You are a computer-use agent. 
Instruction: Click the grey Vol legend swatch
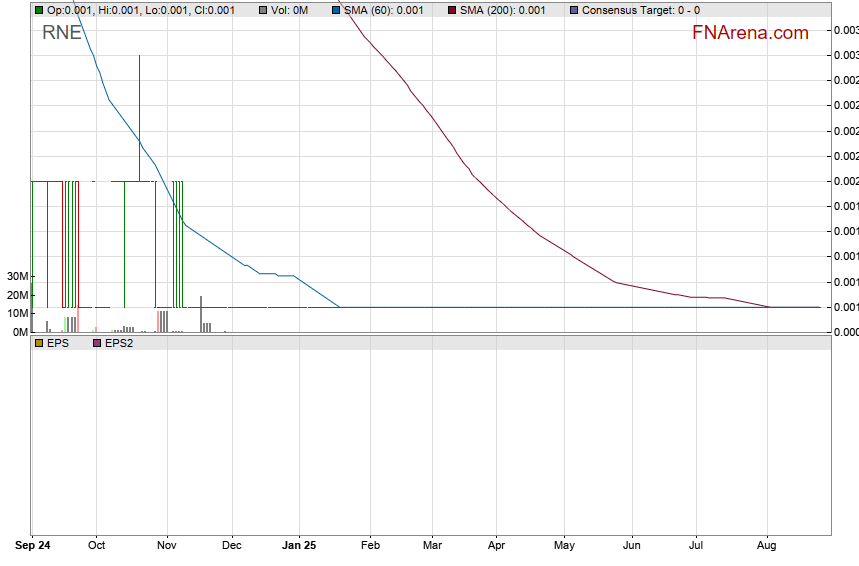[263, 10]
